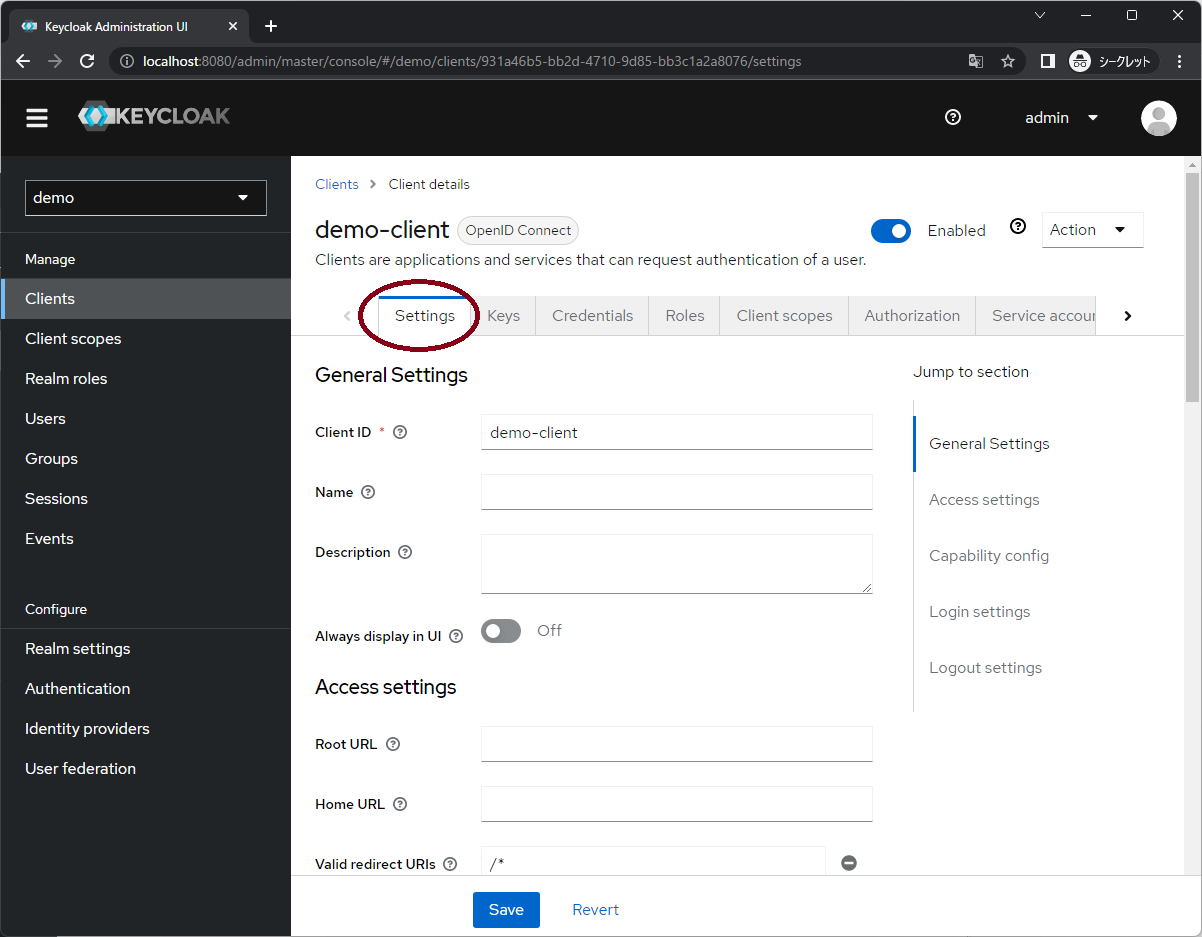Screen dimensions: 1202x937
Task: Click the bookmark star in the address bar
Action: (1008, 61)
